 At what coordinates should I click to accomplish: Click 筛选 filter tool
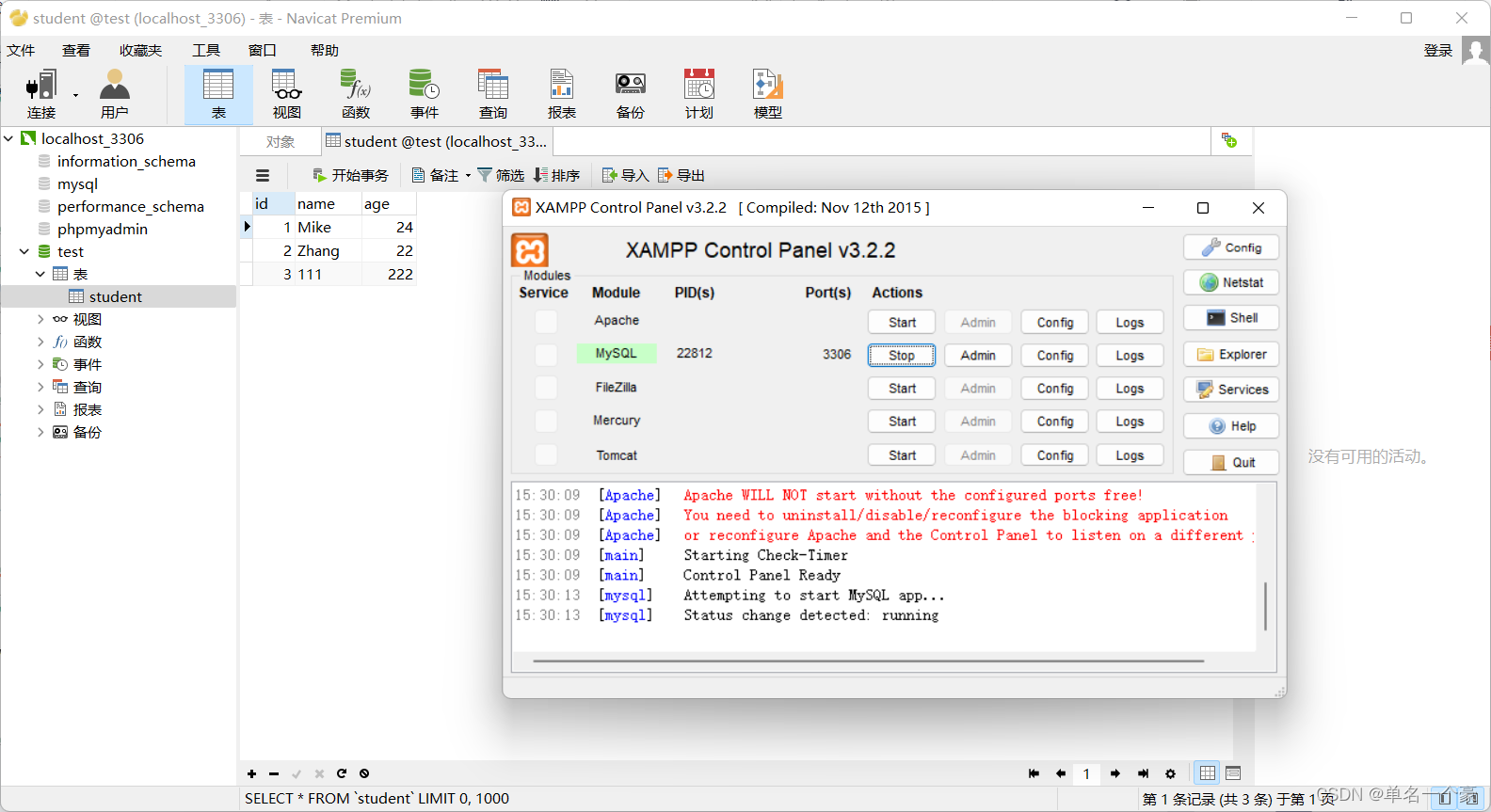pos(501,175)
